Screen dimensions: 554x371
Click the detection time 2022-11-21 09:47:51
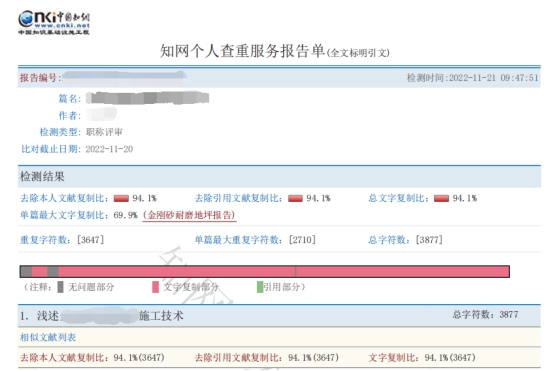(494, 78)
